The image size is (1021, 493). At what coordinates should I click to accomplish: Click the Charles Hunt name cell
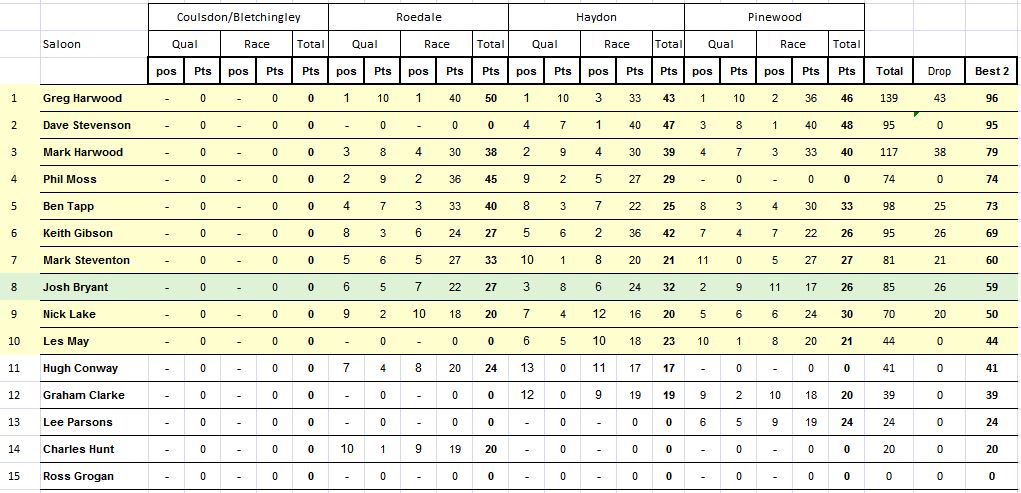pyautogui.click(x=79, y=449)
